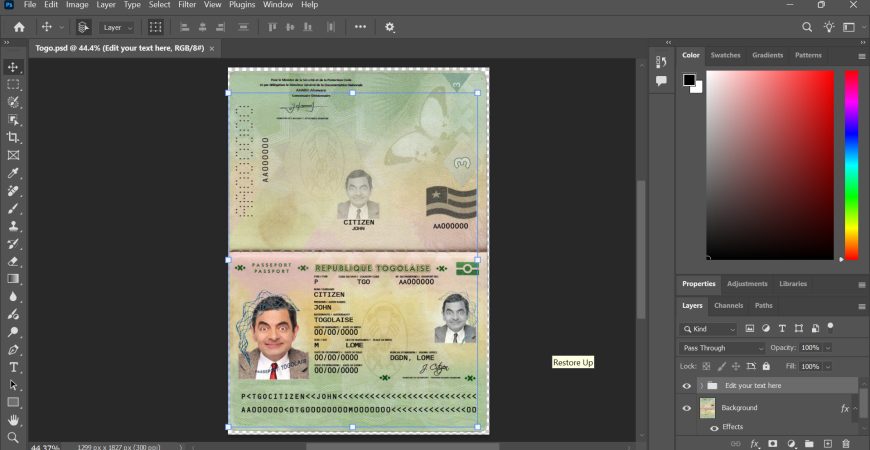Hide the 'Edit your text here' group
Screen dimensions: 870x450
pos(687,386)
